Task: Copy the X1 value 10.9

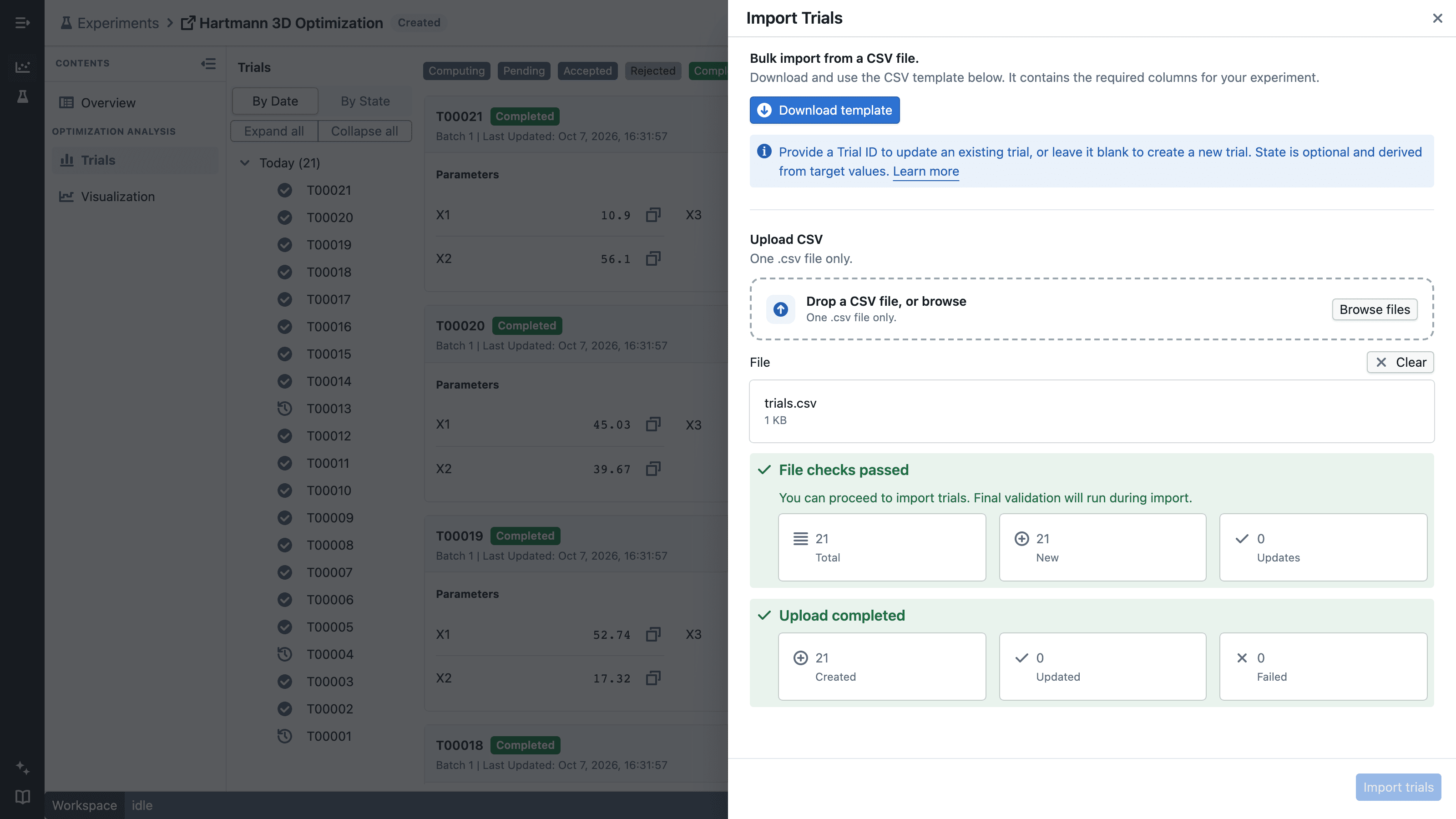Action: [653, 215]
